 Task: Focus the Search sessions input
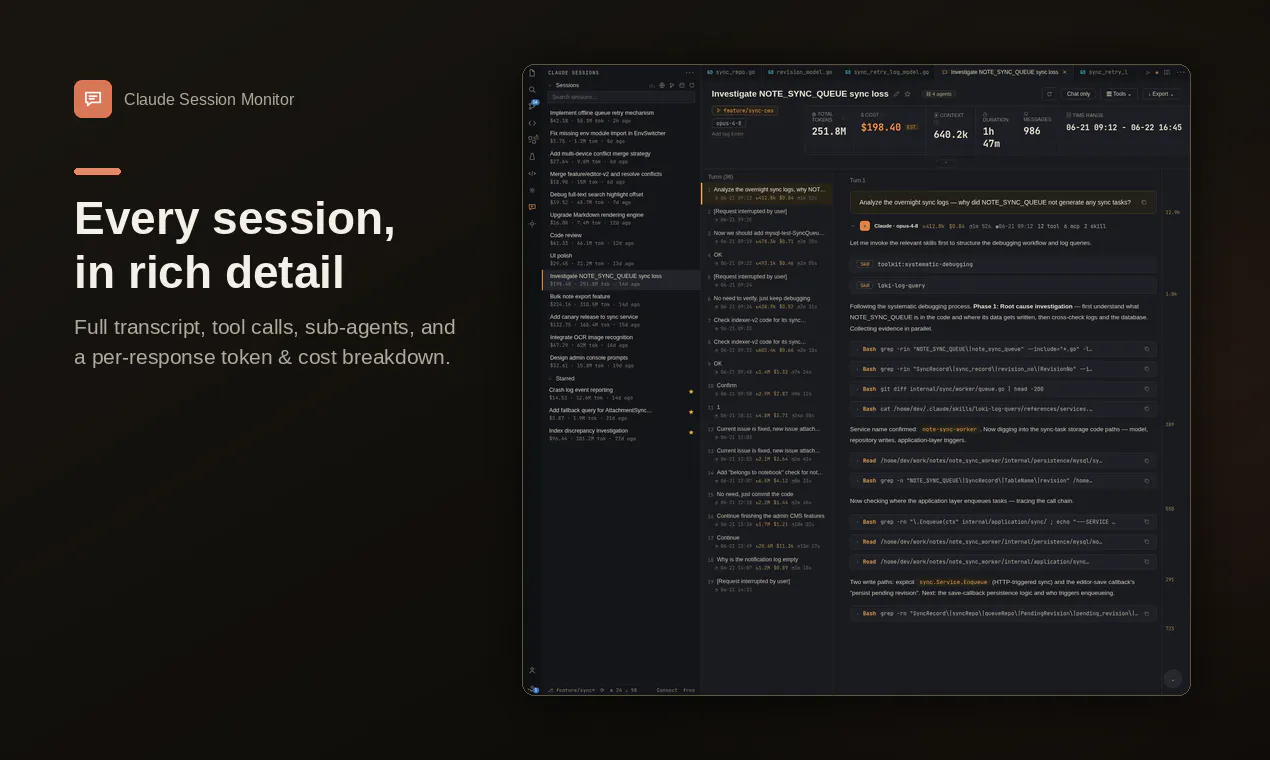pyautogui.click(x=621, y=97)
